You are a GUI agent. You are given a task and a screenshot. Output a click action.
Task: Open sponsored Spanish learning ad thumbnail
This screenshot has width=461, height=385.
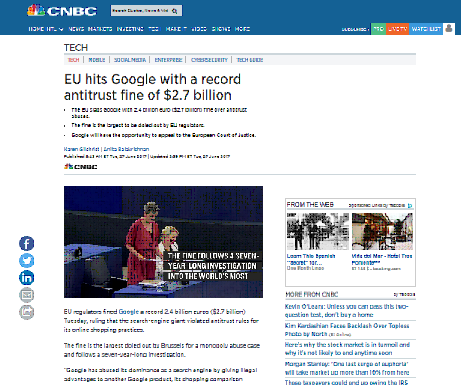pos(318,231)
